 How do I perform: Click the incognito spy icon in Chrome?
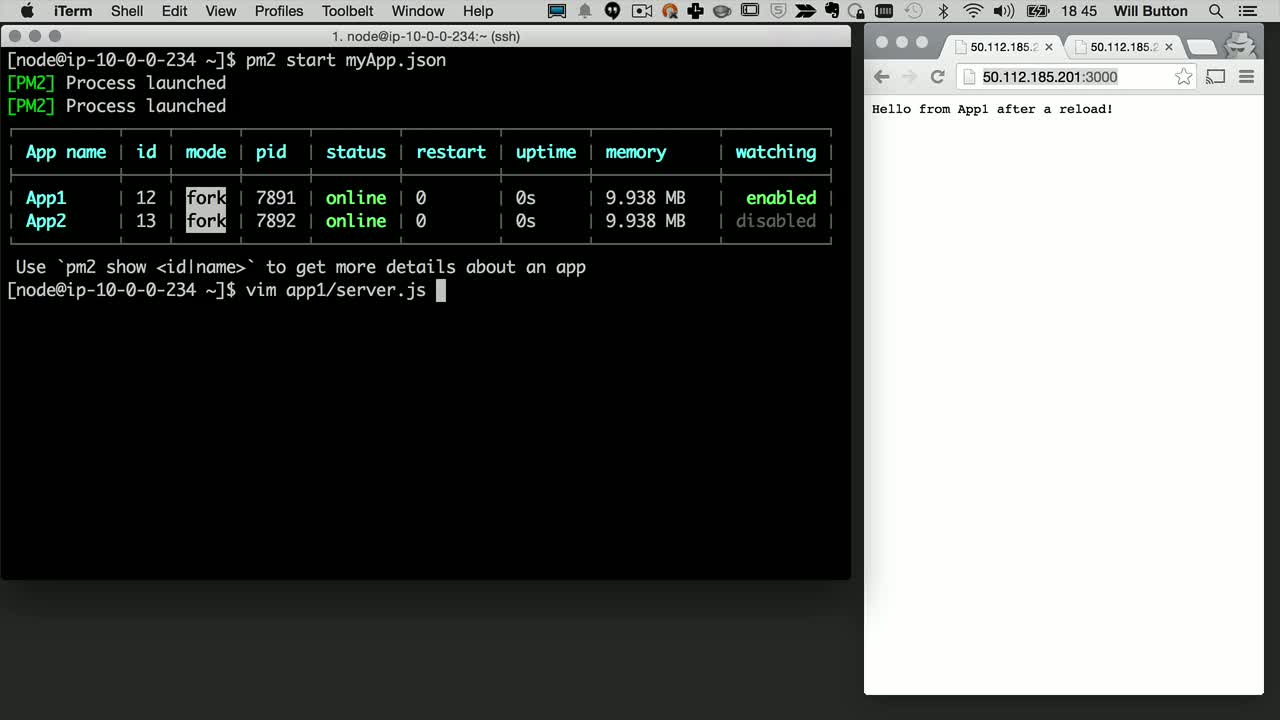[1240, 45]
